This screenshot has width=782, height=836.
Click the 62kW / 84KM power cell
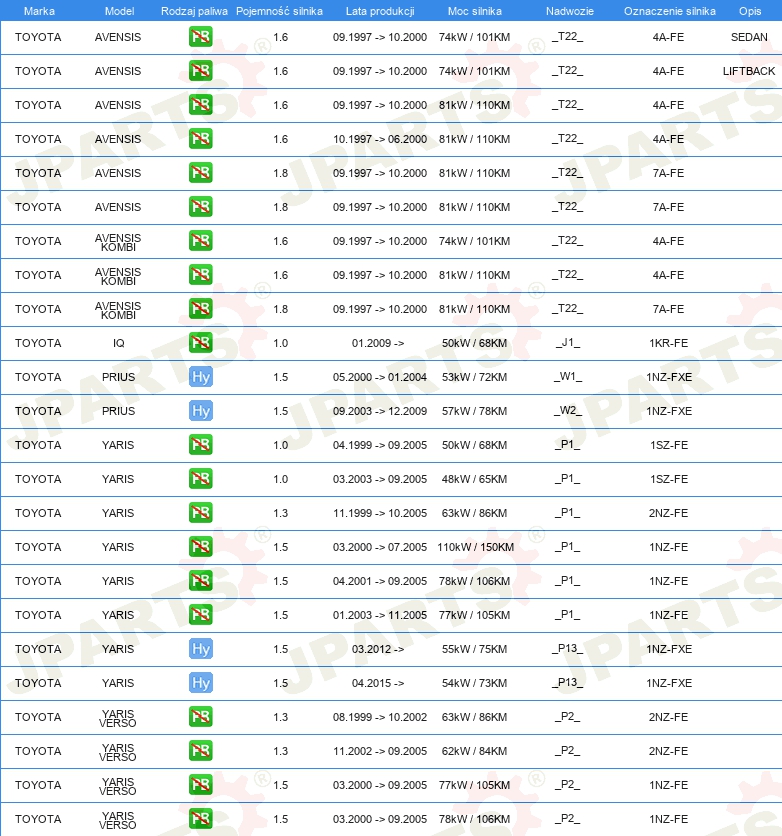coord(474,751)
